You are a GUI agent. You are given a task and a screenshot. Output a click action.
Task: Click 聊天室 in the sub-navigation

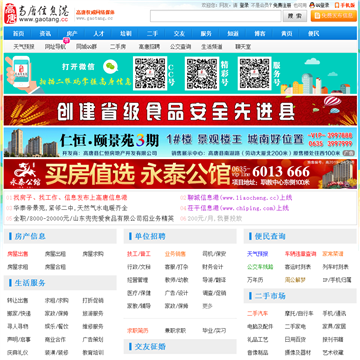point(243,47)
